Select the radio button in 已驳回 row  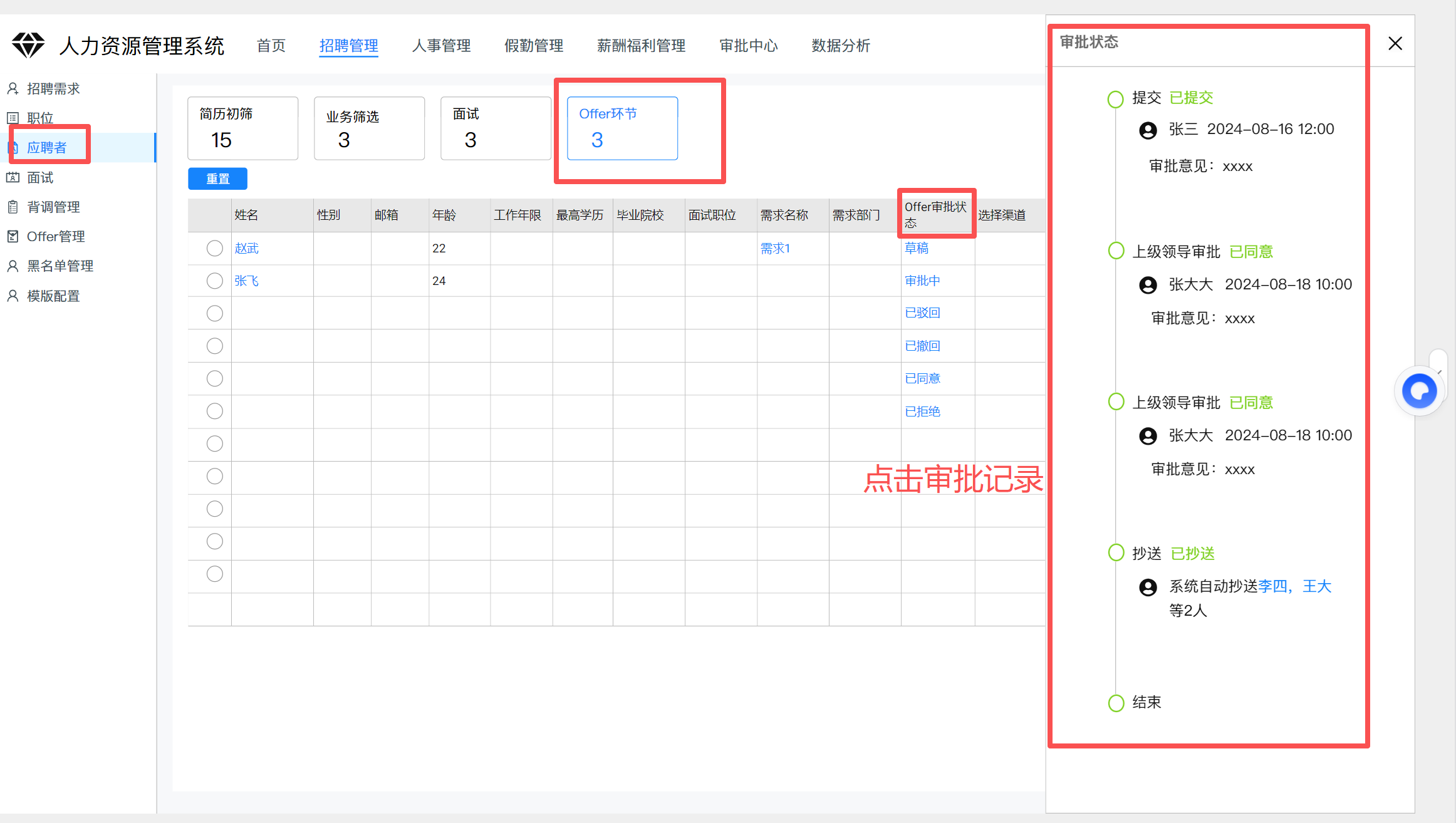point(215,314)
